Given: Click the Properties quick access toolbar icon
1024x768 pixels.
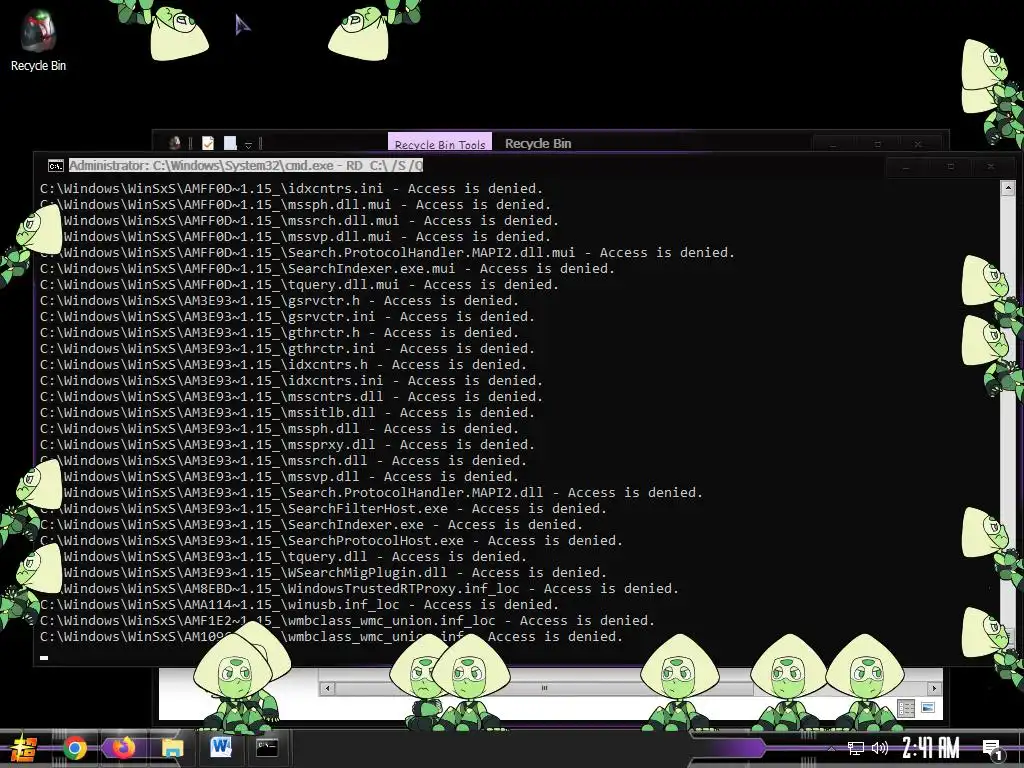Looking at the screenshot, I should (x=208, y=143).
